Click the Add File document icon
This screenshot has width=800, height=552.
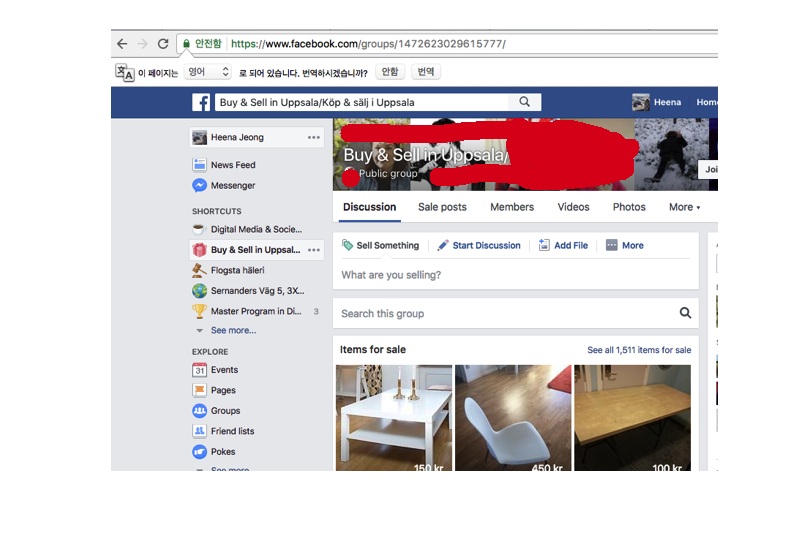pyautogui.click(x=544, y=245)
